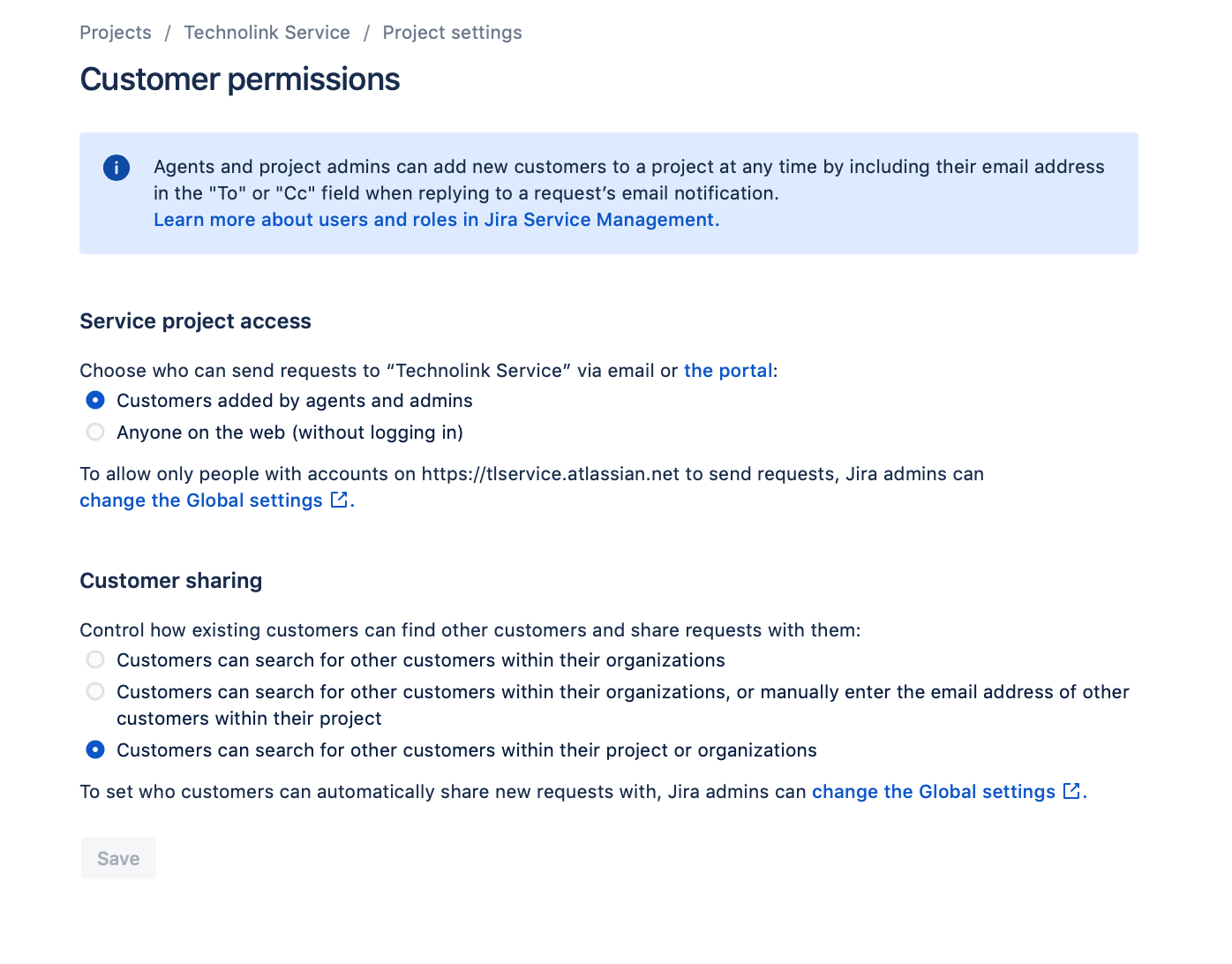Open Learn more about users and roles link

[436, 220]
